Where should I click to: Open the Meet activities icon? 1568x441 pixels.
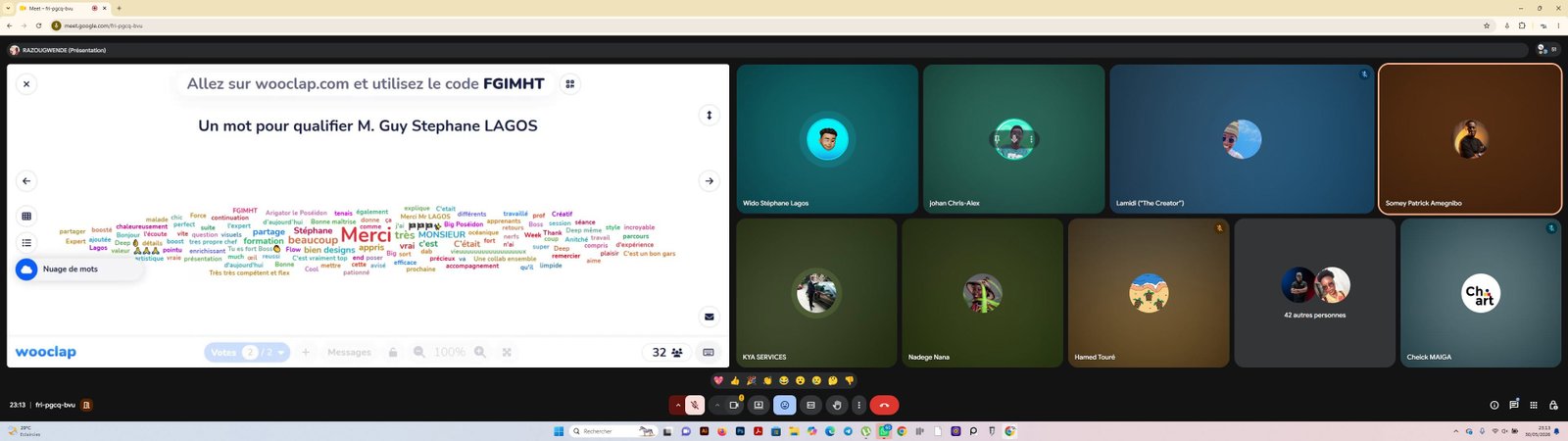(x=1534, y=405)
